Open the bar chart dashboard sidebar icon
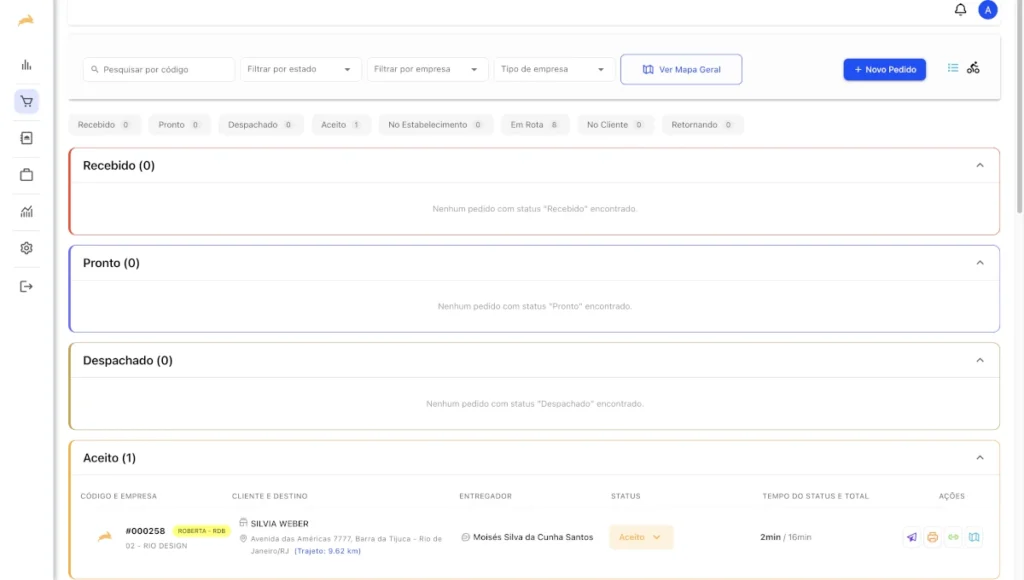 pos(26,65)
